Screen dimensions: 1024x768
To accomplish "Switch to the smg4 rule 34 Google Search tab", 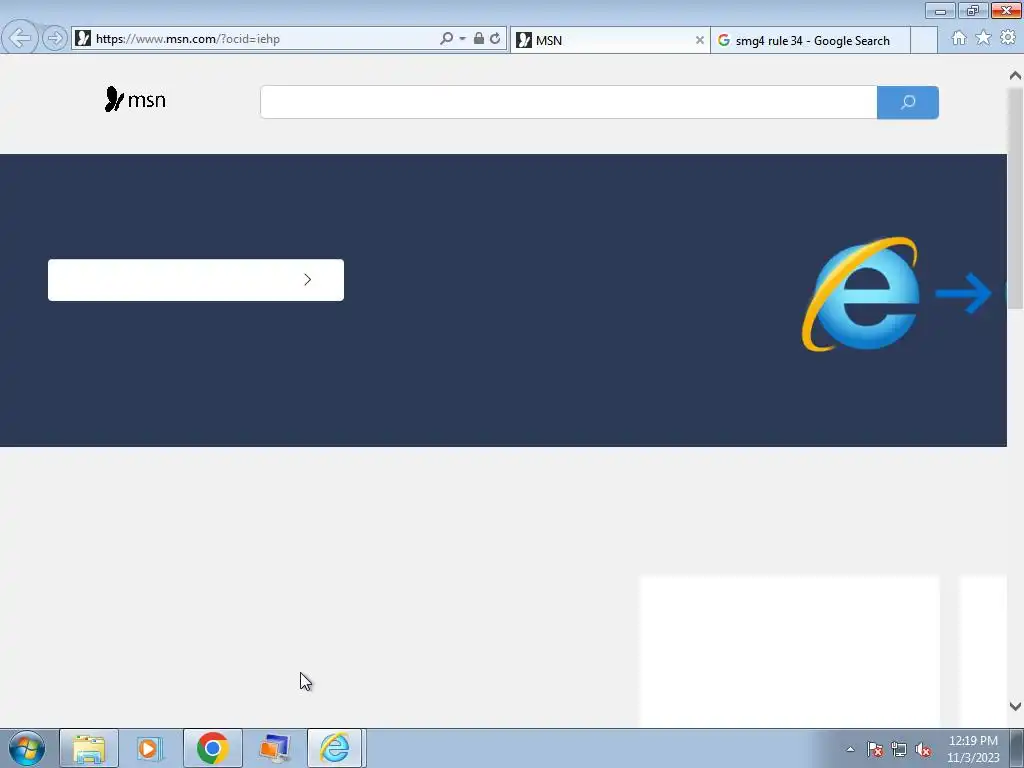I will [810, 40].
